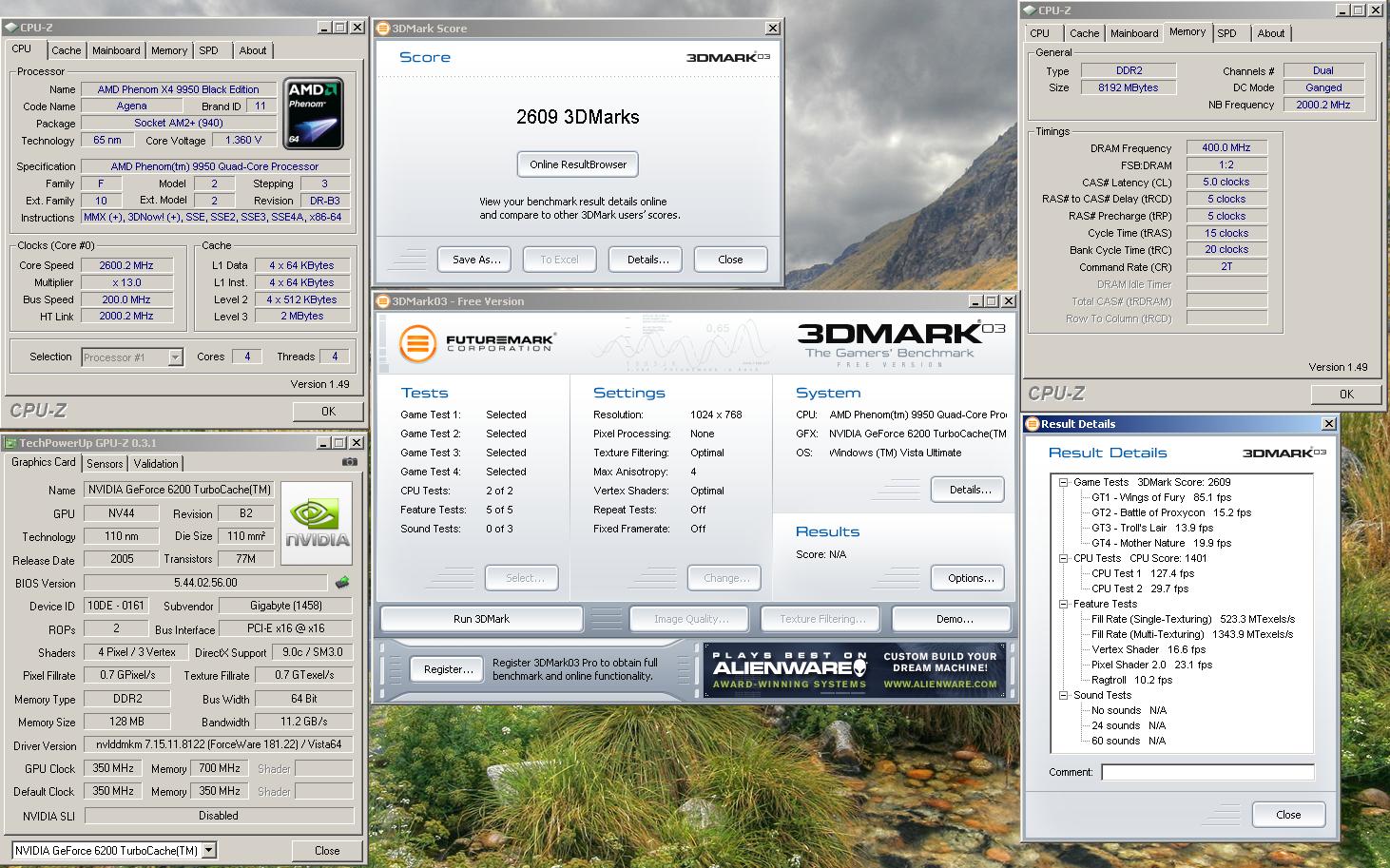
Task: Select GT3 - Troll's Lair result row
Action: click(x=1152, y=528)
